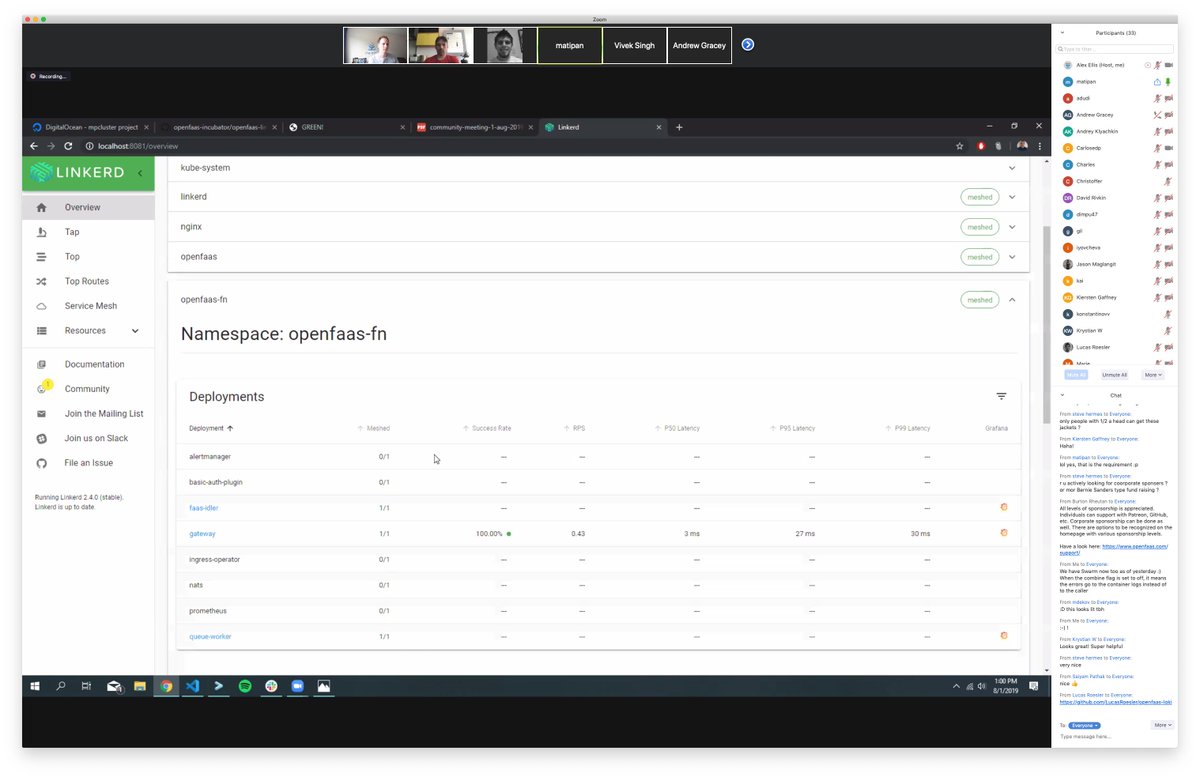
Task: Open the Grafana dashboard for faas-idler
Action: click(1004, 507)
